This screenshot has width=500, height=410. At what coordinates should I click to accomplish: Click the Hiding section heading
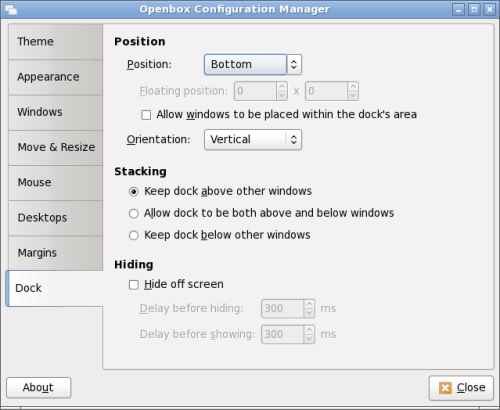coord(134,264)
